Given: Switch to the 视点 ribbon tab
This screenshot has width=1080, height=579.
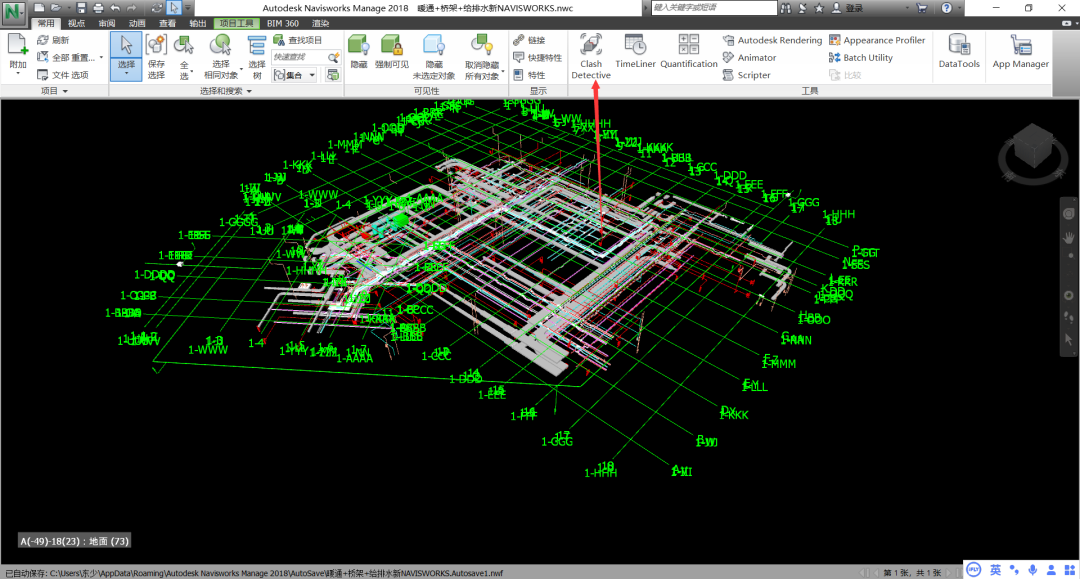Looking at the screenshot, I should (x=76, y=23).
